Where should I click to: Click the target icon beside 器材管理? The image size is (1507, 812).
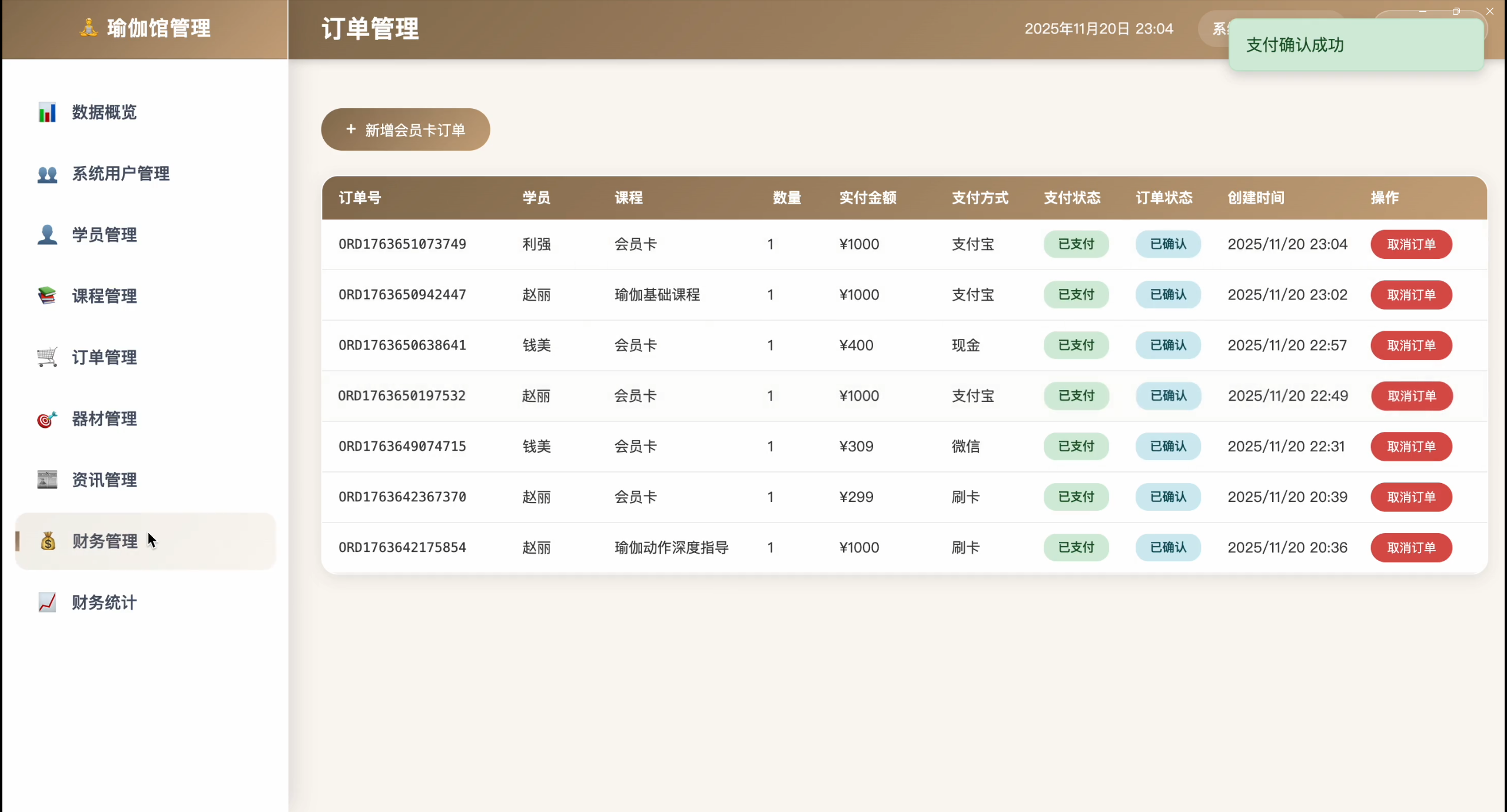pos(47,419)
